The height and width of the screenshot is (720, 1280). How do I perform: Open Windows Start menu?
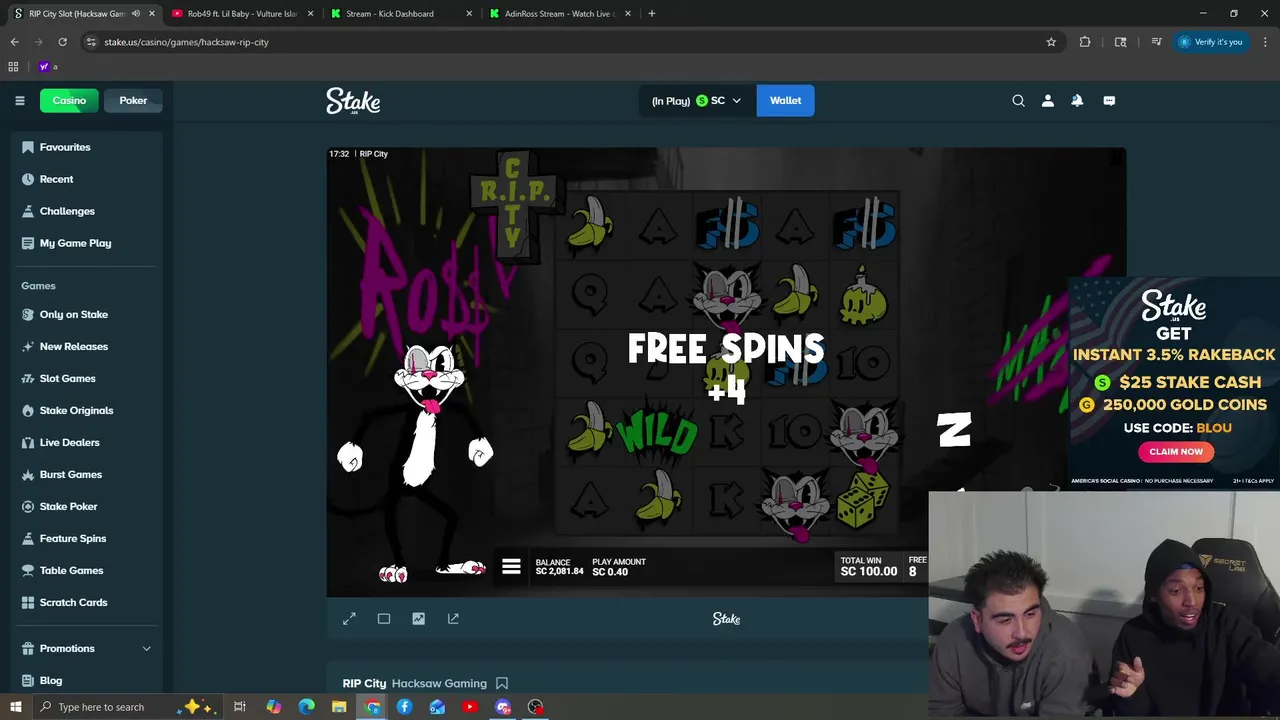[x=15, y=707]
